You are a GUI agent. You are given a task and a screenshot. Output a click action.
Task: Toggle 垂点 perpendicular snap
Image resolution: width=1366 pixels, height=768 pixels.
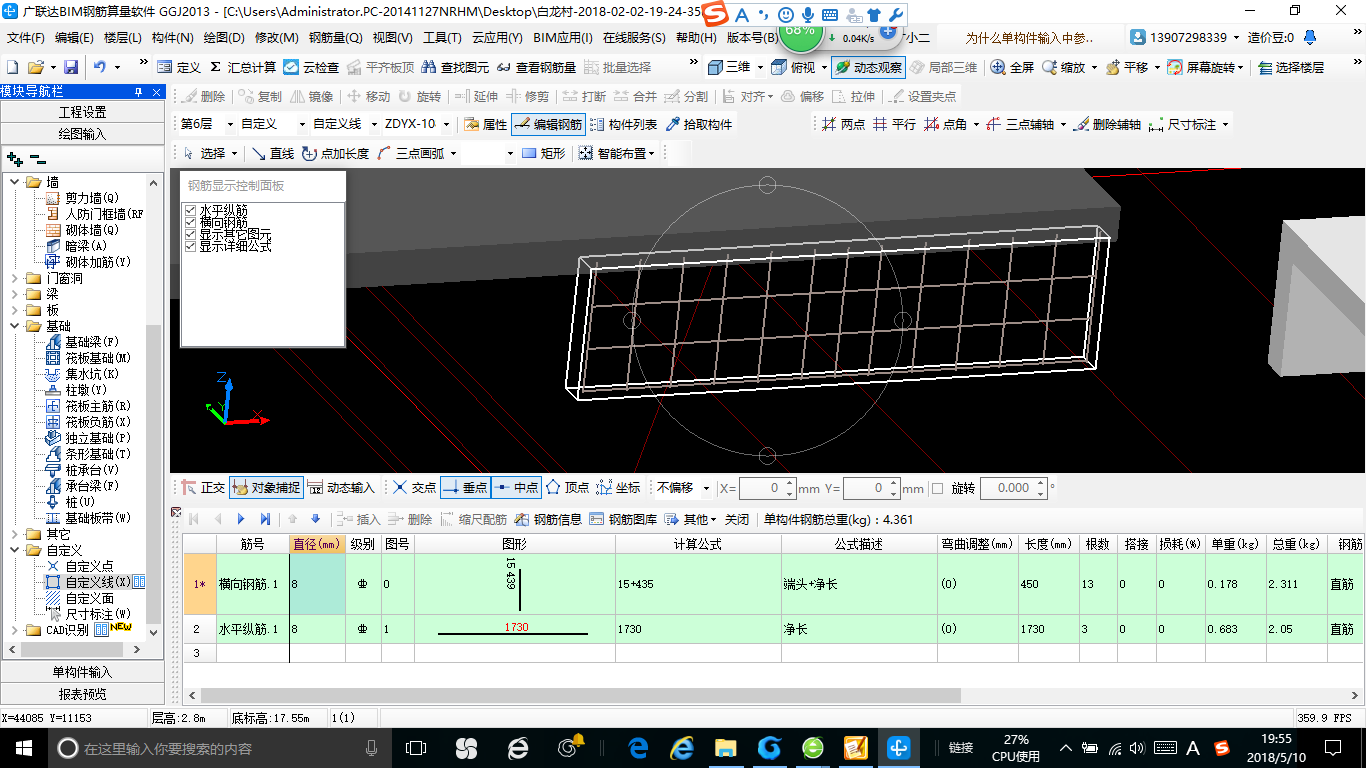pos(465,488)
